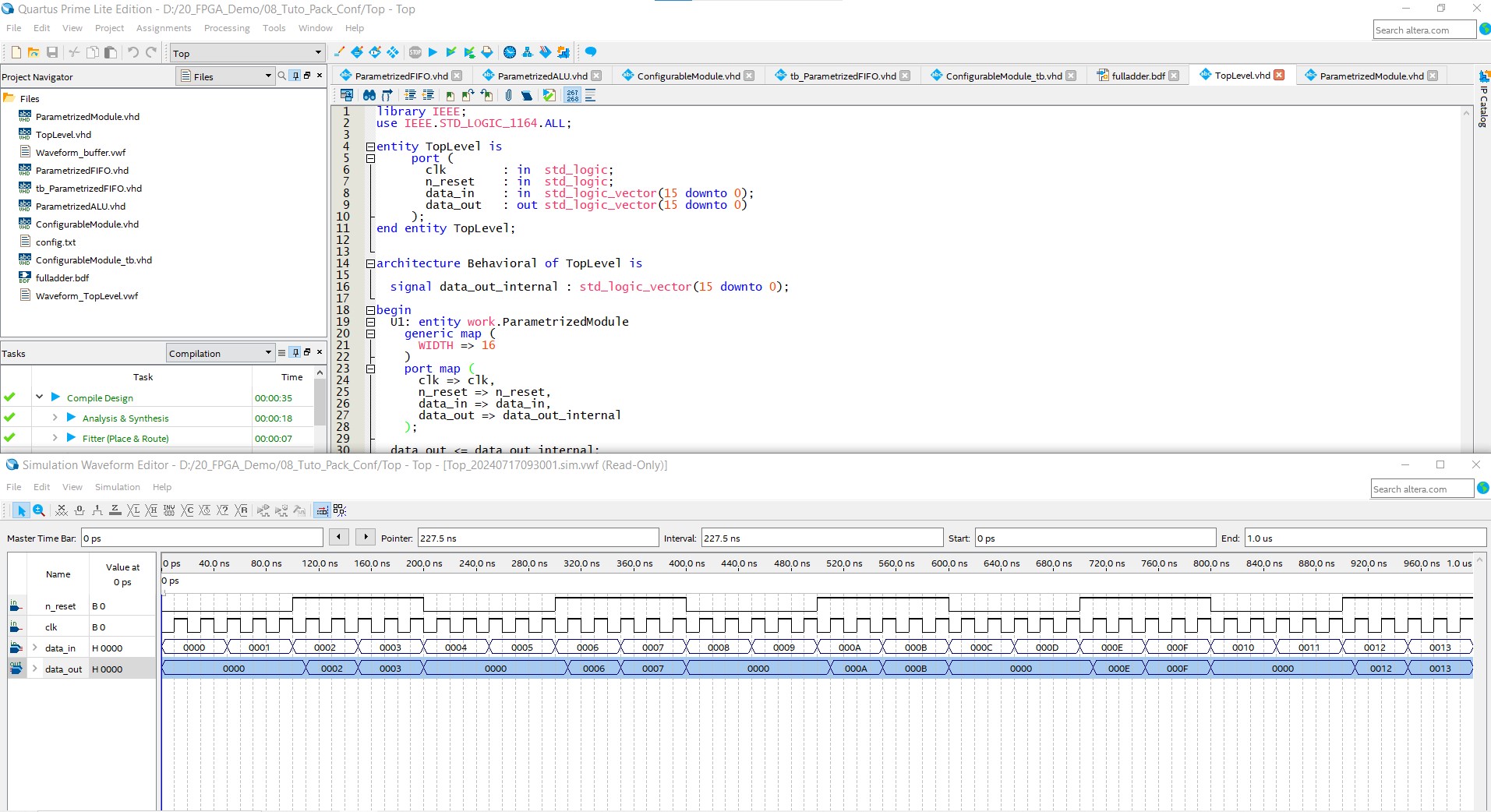This screenshot has width=1491, height=812.
Task: Switch to the fulladder.bdf tab
Action: click(1138, 76)
